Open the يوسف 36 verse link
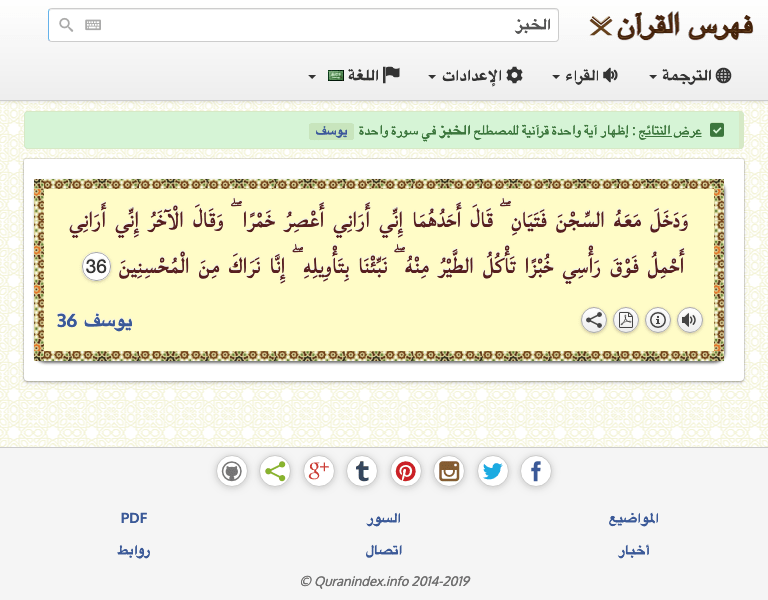The image size is (768, 600). click(x=95, y=321)
